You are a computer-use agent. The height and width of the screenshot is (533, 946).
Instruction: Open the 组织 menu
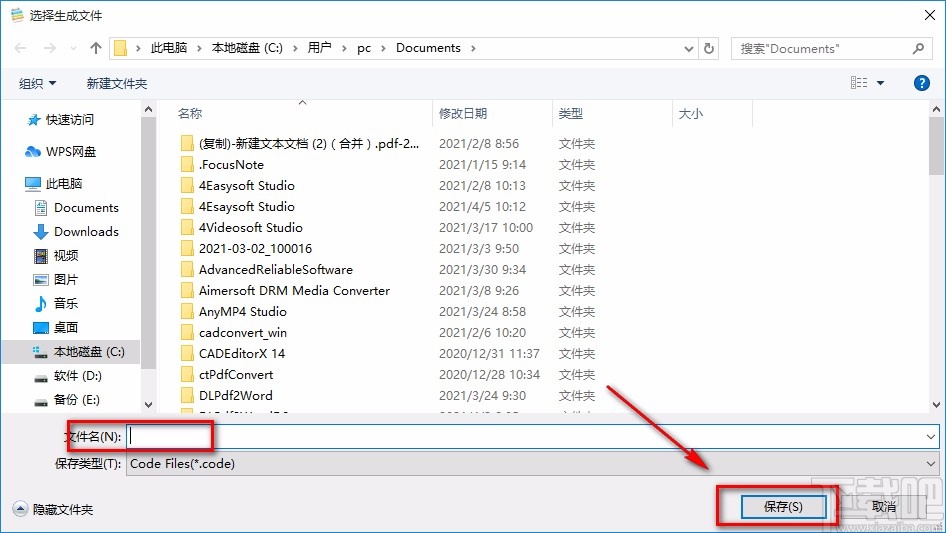coord(37,83)
